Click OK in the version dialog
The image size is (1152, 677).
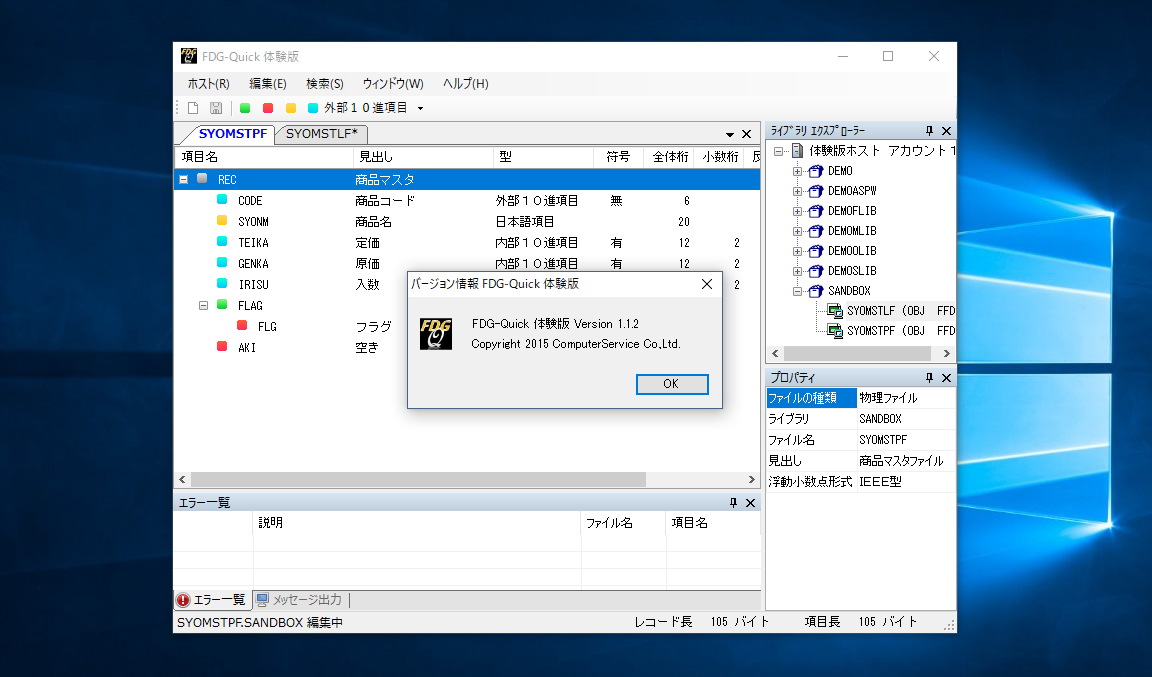[672, 384]
